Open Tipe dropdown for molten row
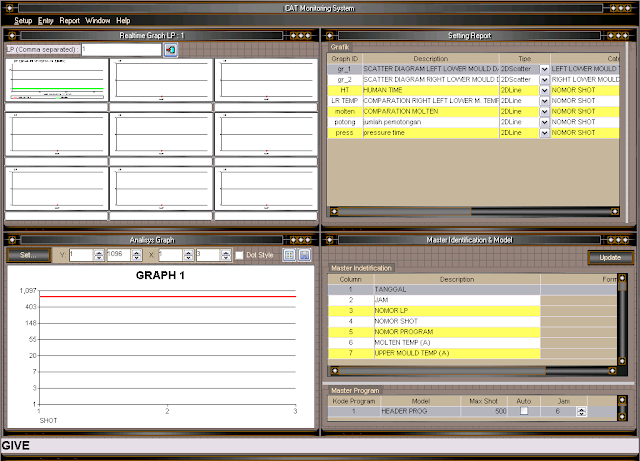 tap(544, 111)
